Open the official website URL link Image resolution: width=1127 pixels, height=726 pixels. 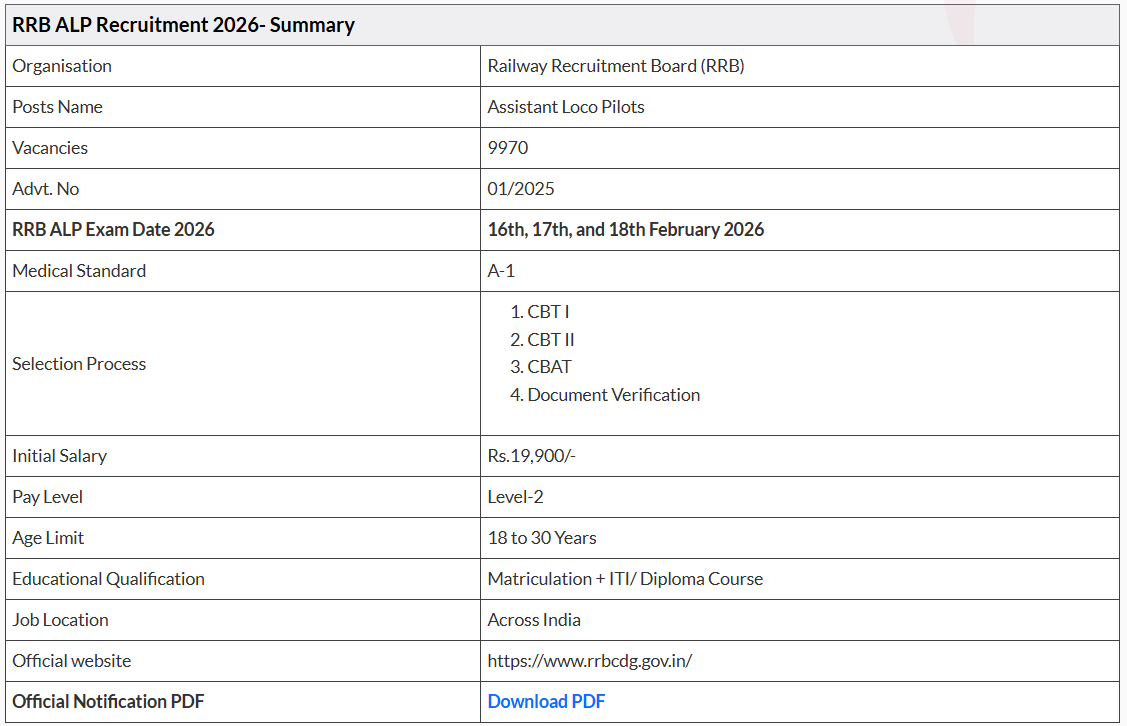click(x=591, y=660)
